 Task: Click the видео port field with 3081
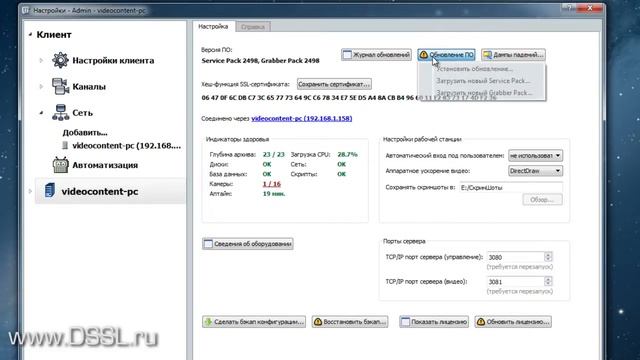[516, 282]
